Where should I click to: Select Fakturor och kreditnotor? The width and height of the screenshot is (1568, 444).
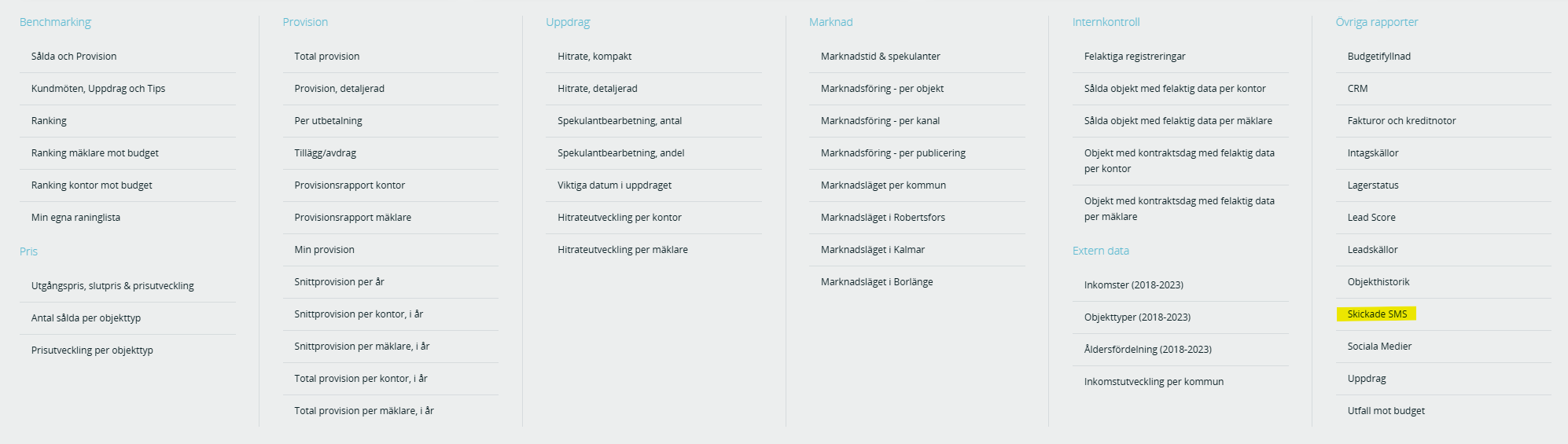(x=1401, y=121)
